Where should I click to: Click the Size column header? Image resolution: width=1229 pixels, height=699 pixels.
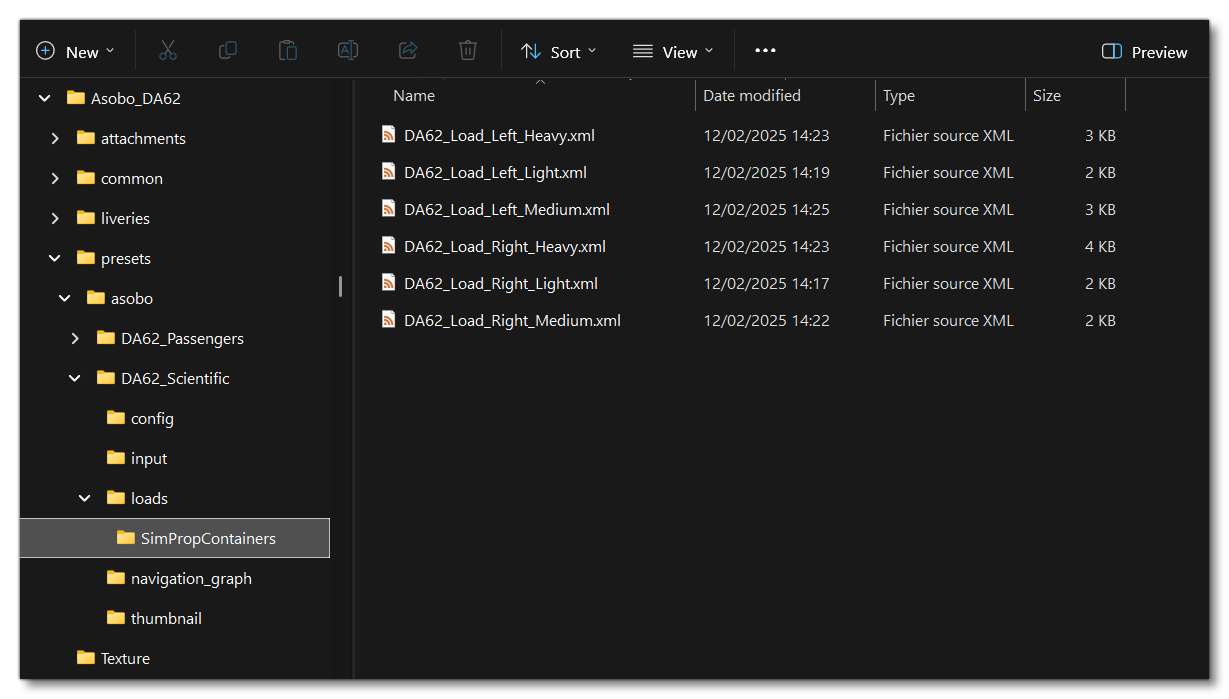1046,95
